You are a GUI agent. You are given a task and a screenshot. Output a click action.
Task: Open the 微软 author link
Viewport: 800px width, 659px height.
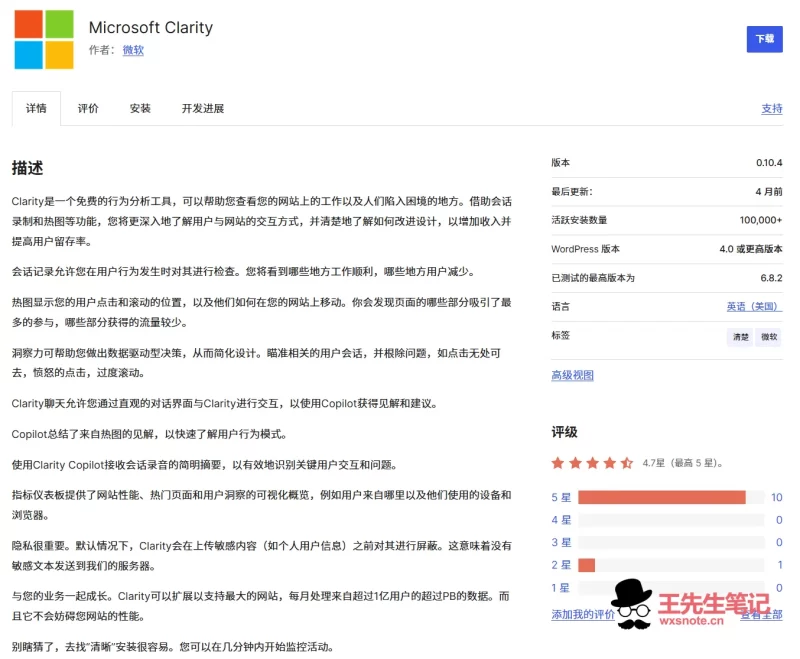[133, 50]
